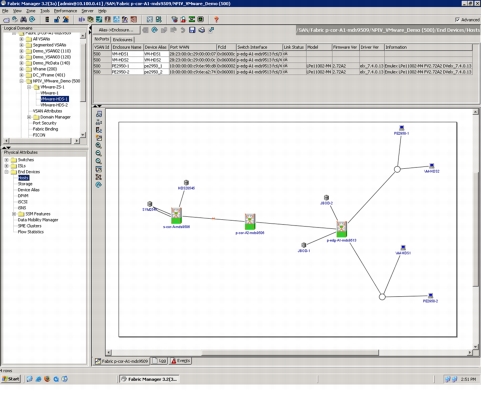Click the green refresh icon in table toolbar

pos(154,30)
